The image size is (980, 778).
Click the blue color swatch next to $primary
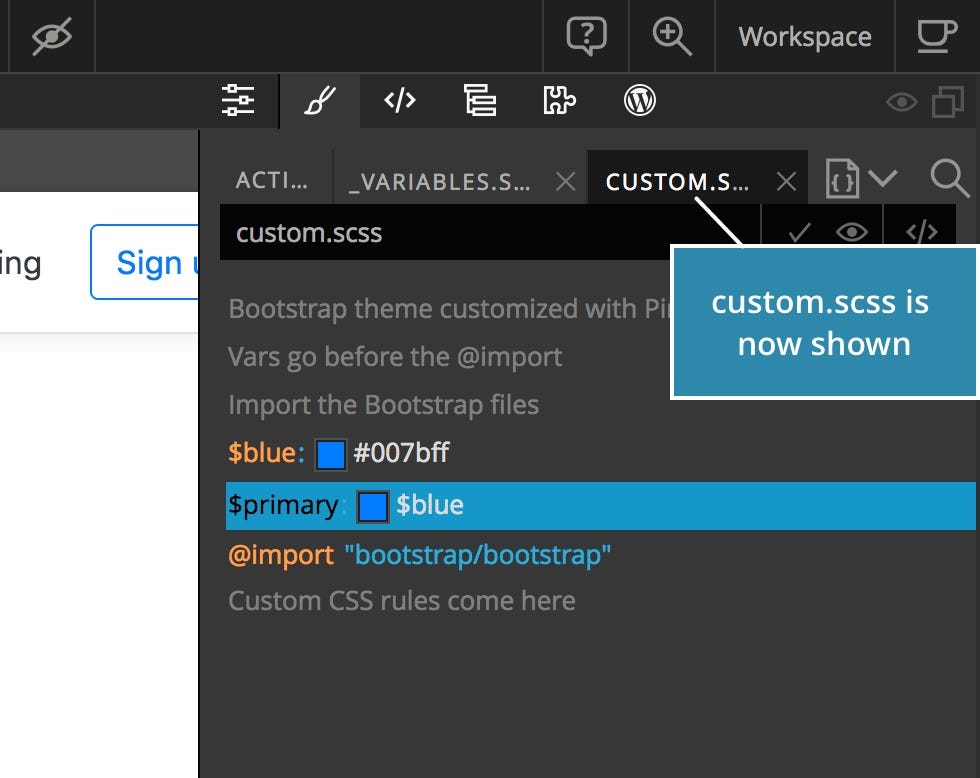372,506
